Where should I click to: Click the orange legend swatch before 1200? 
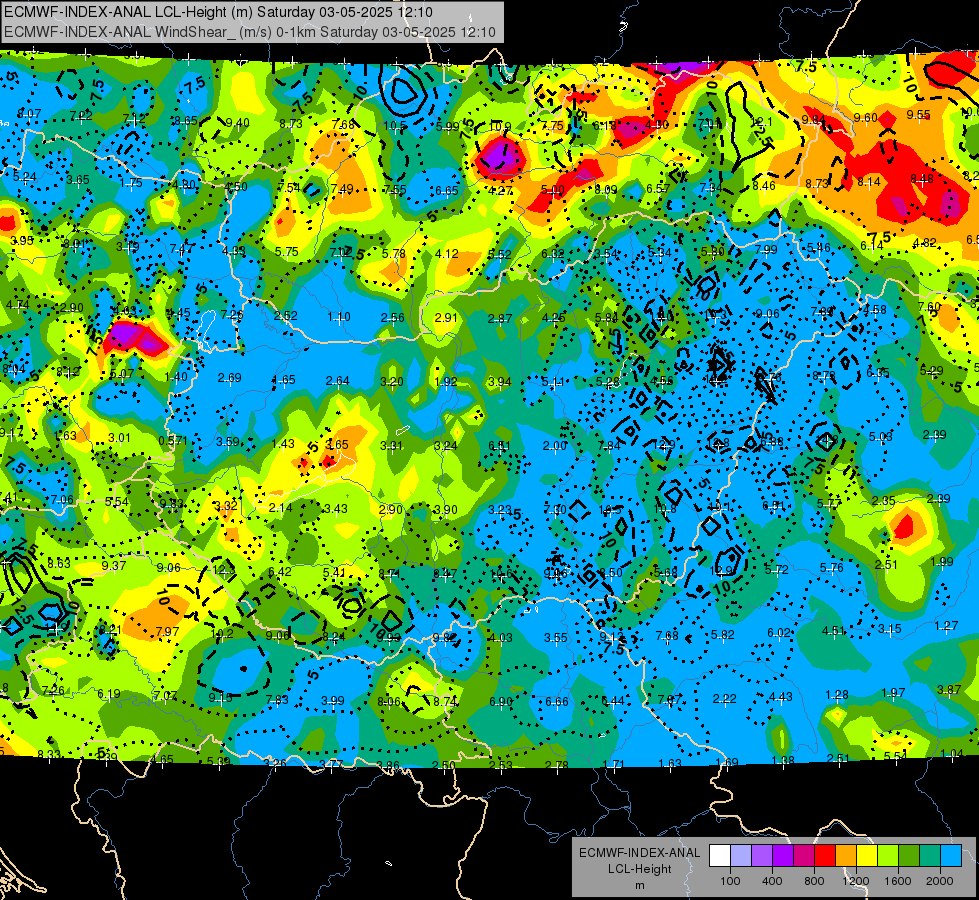(846, 855)
